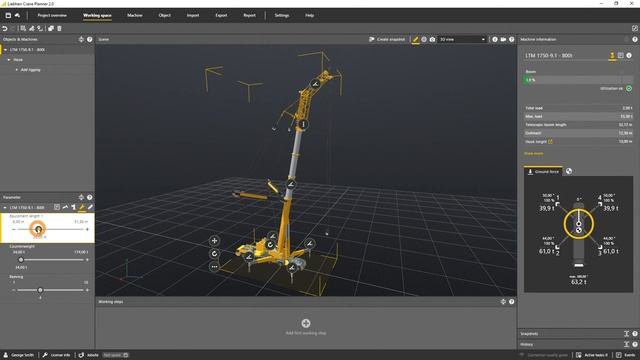Open License info in status bar

point(56,355)
